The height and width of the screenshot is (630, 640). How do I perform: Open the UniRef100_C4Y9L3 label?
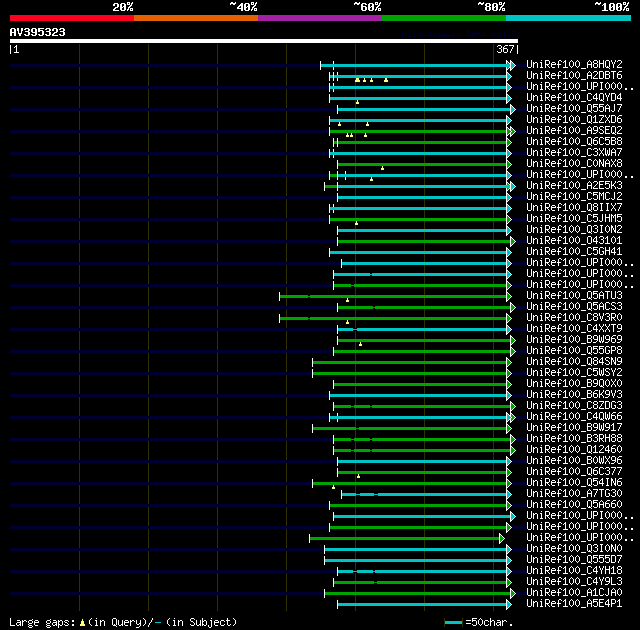[574, 582]
